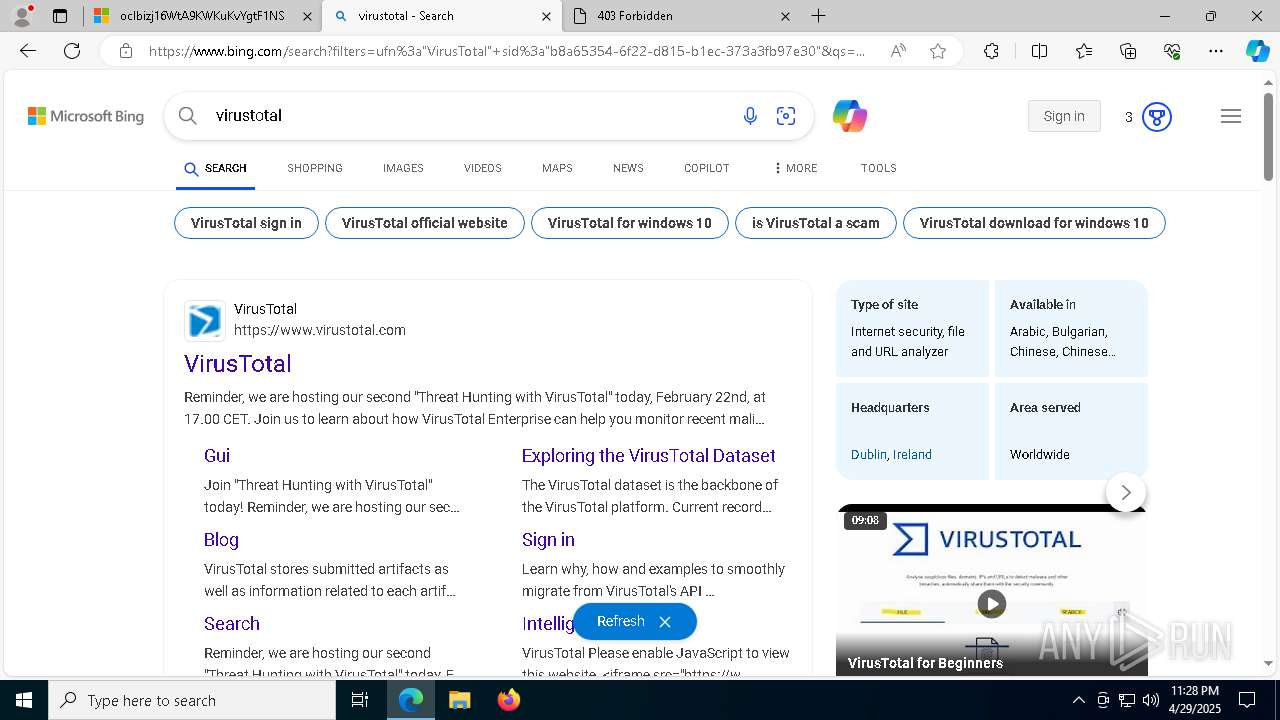1280x720 pixels.
Task: Open the VirusTotal main result title
Action: click(238, 364)
